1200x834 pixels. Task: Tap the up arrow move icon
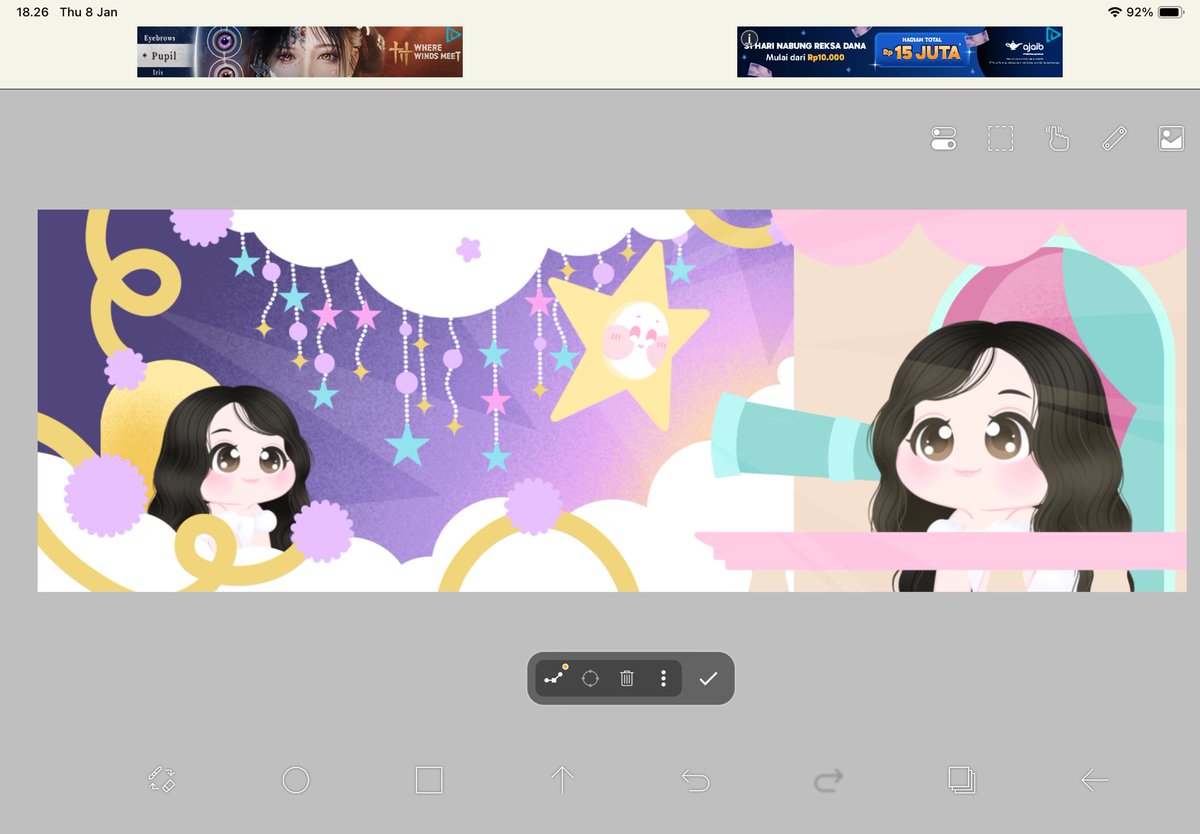(563, 781)
